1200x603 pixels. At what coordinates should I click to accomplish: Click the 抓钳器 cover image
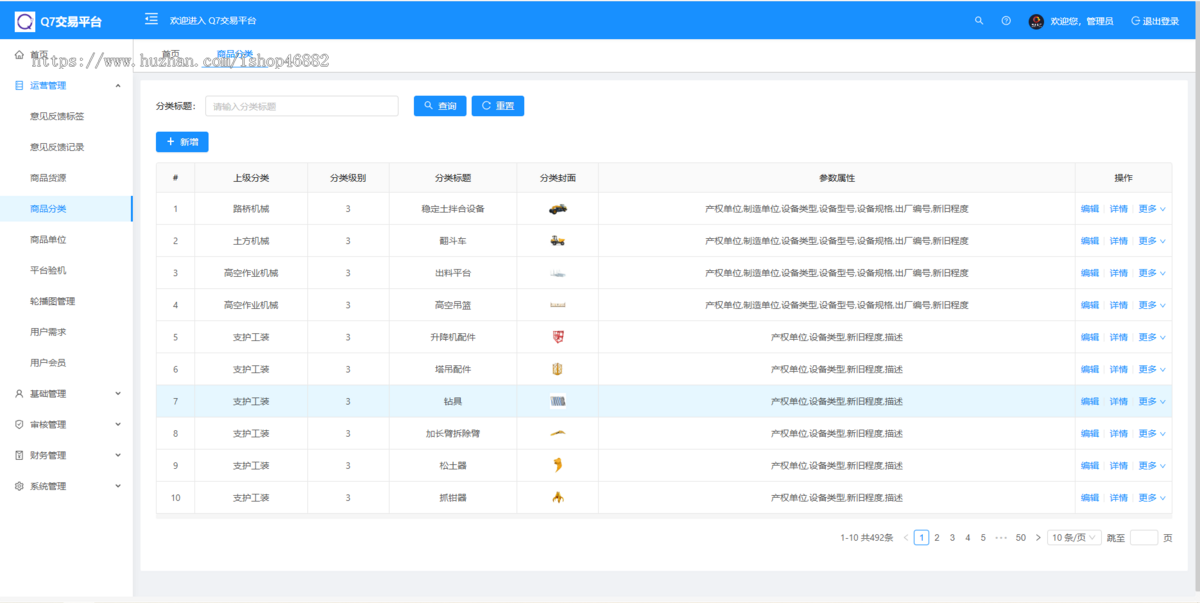point(558,497)
